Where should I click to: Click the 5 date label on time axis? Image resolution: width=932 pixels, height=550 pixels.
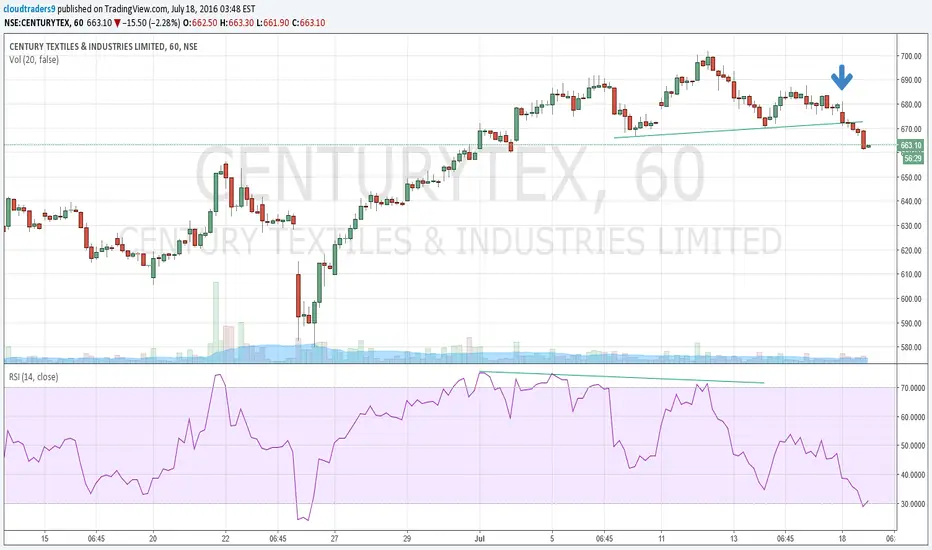(552, 539)
